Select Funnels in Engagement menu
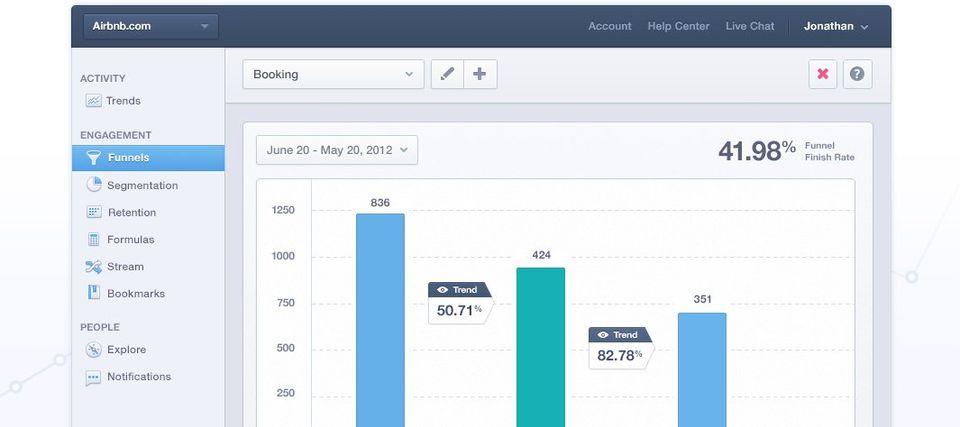 click(148, 157)
